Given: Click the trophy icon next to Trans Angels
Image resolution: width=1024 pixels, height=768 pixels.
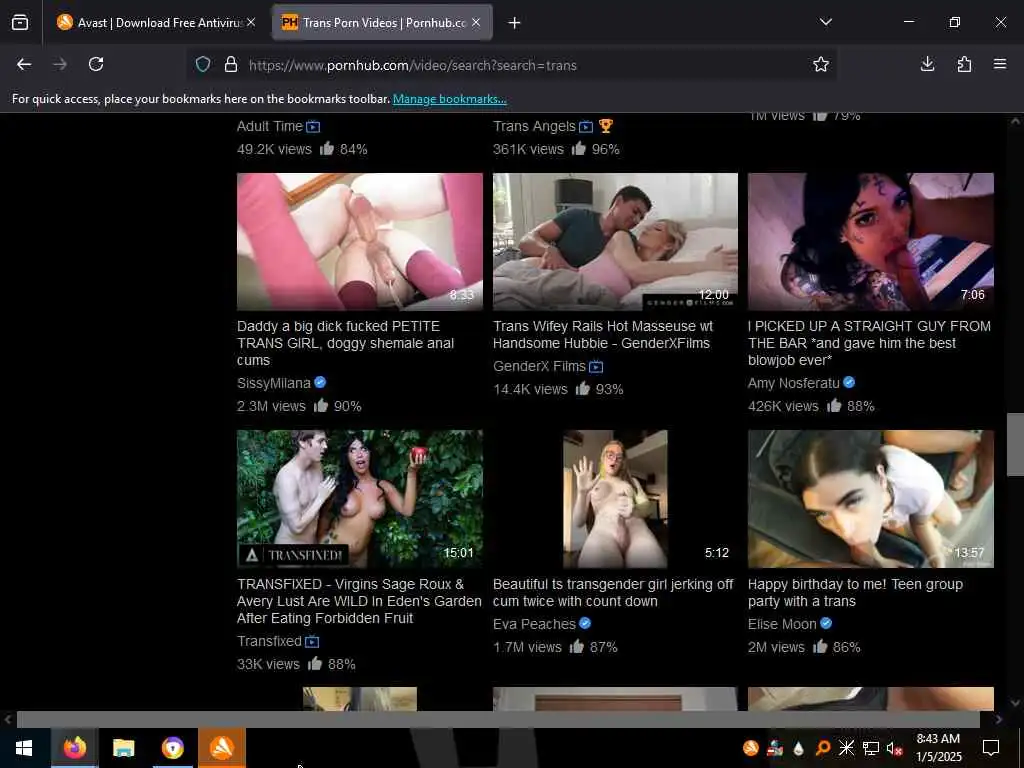Looking at the screenshot, I should pyautogui.click(x=605, y=126).
